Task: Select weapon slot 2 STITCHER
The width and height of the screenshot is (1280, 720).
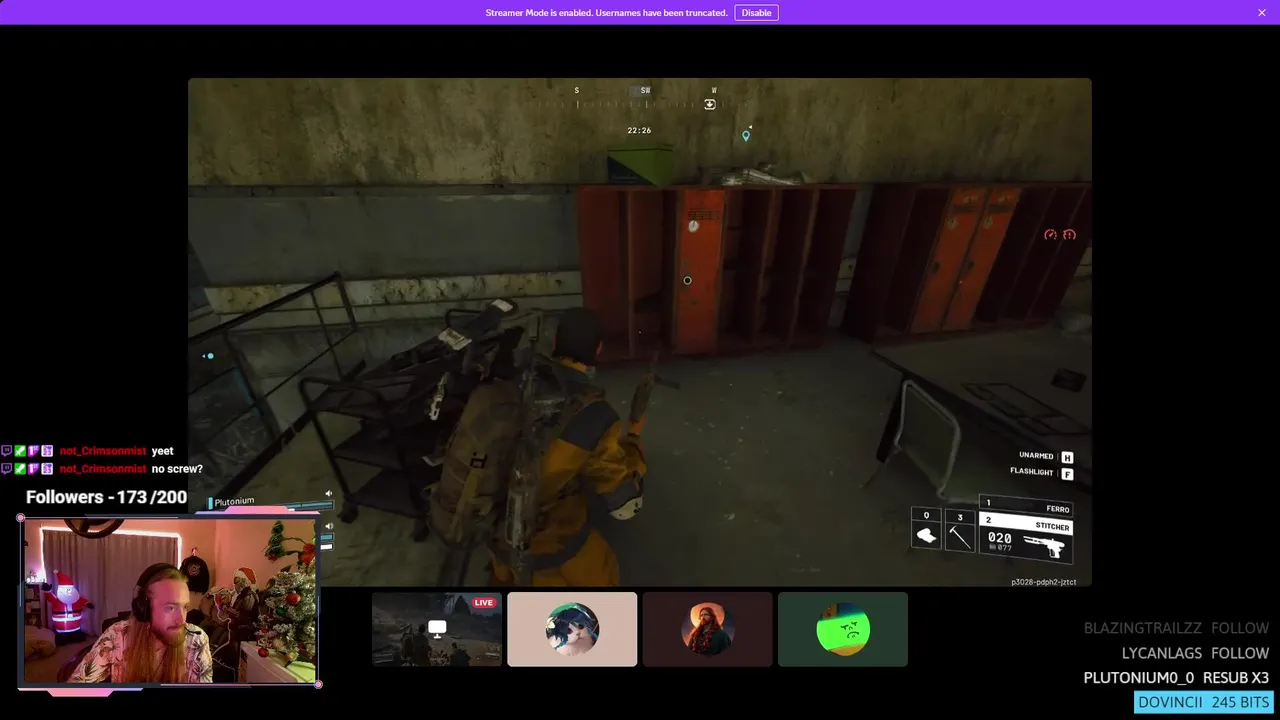Action: [1026, 523]
